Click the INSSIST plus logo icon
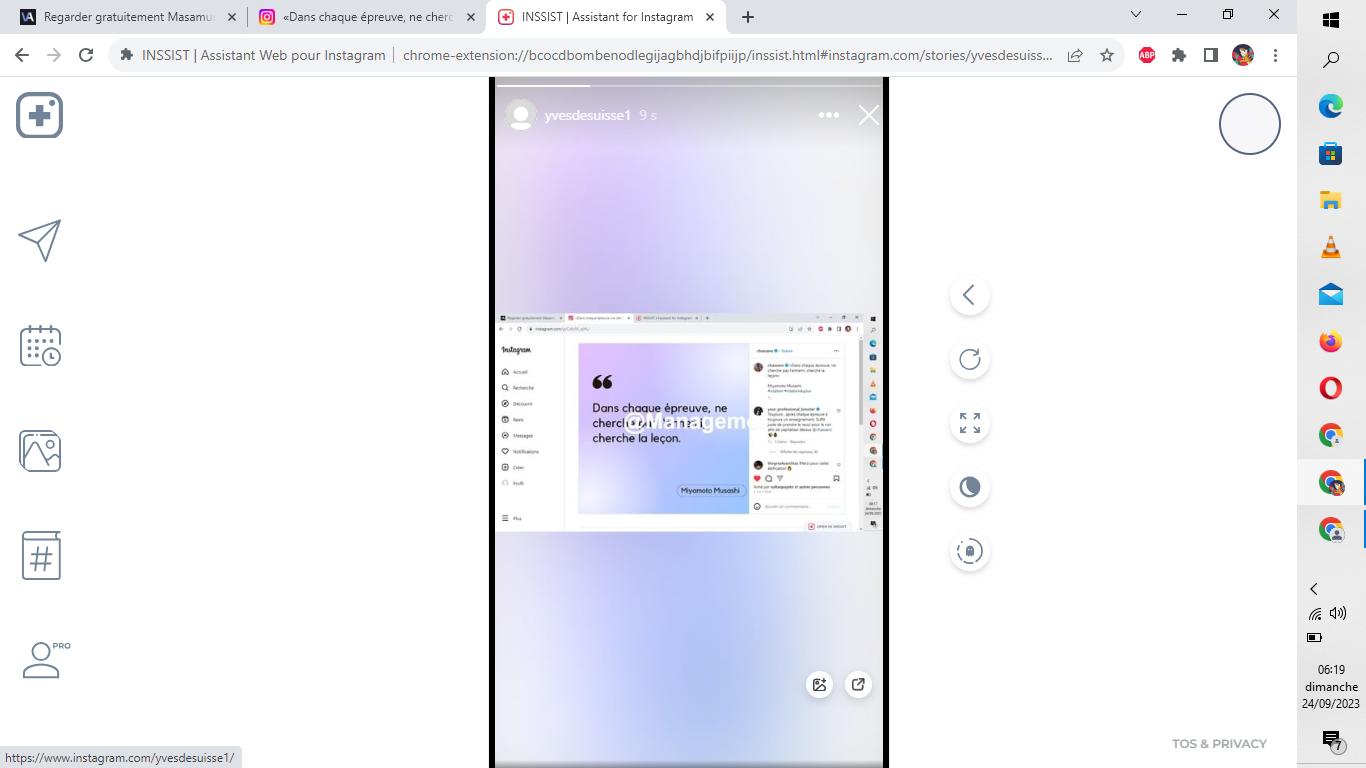1366x768 pixels. click(x=40, y=115)
